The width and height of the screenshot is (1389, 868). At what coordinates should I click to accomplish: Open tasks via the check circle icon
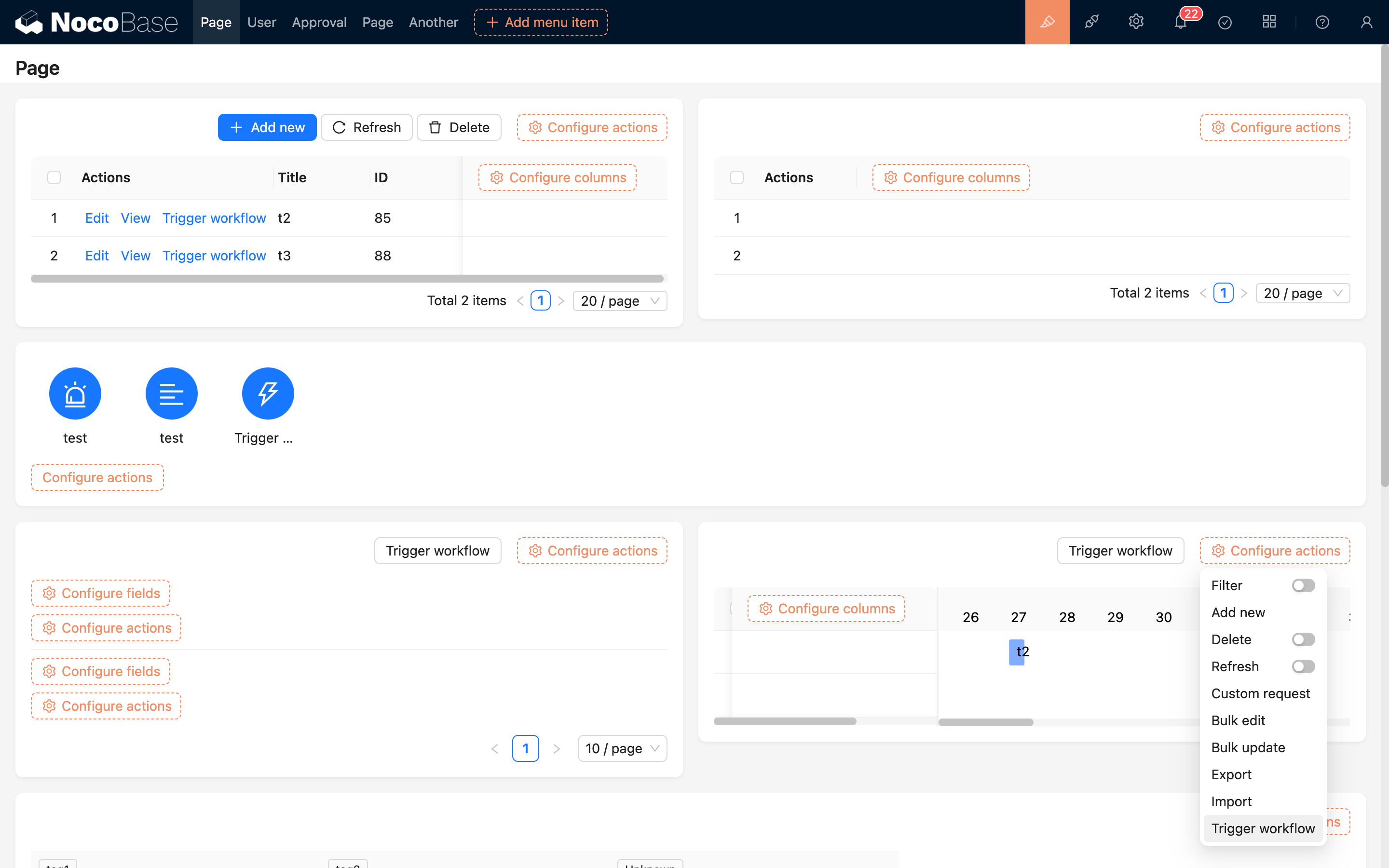coord(1225,22)
